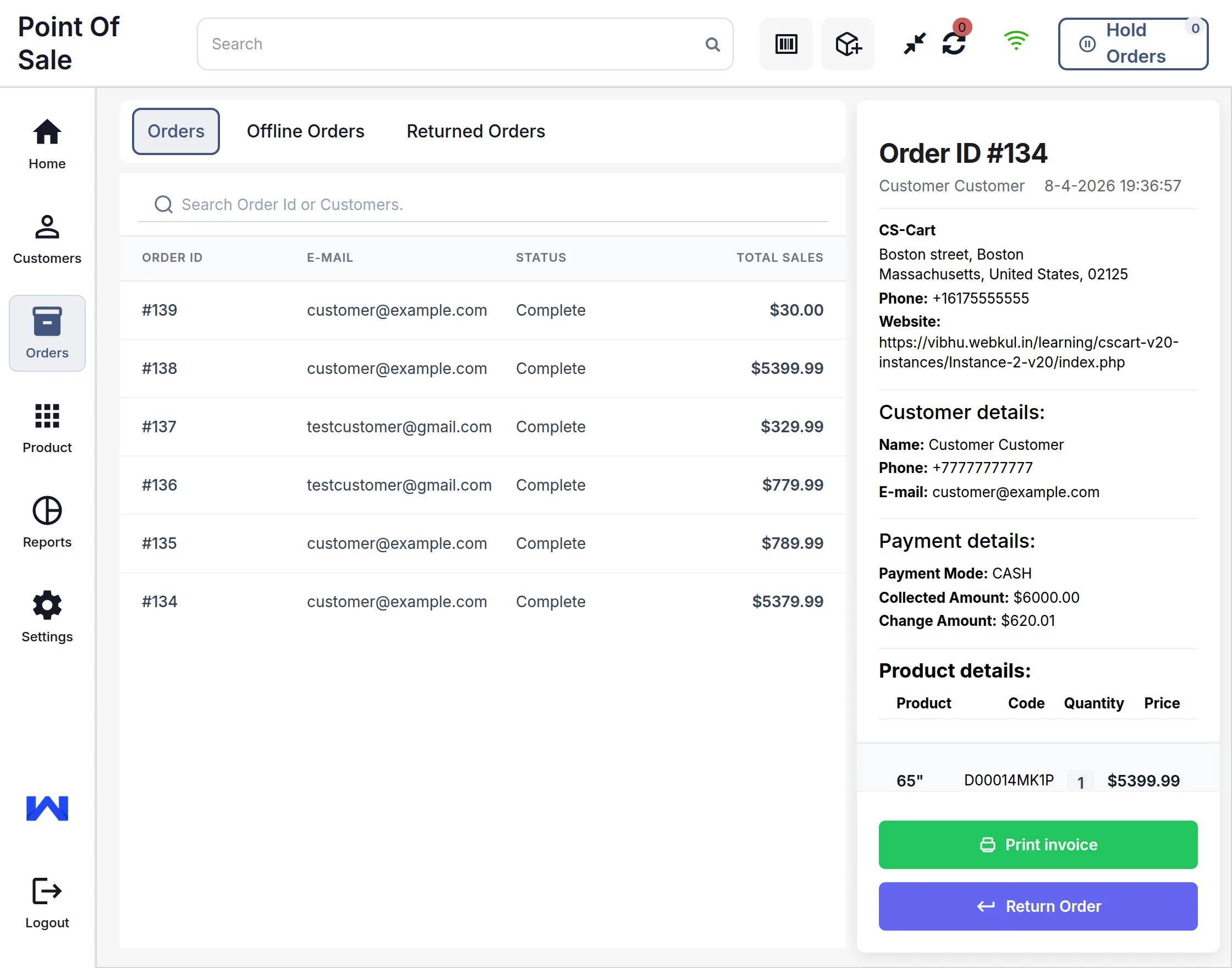This screenshot has width=1232, height=968.
Task: Click the green Wi-Fi status icon
Action: 1015,41
